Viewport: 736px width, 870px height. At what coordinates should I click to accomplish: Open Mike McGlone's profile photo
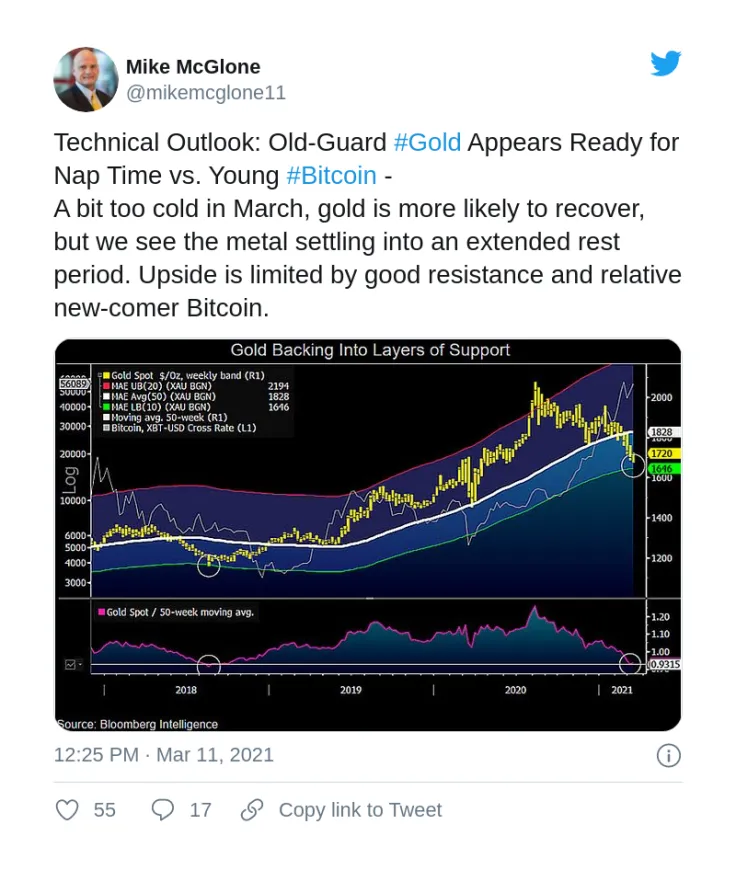85,79
